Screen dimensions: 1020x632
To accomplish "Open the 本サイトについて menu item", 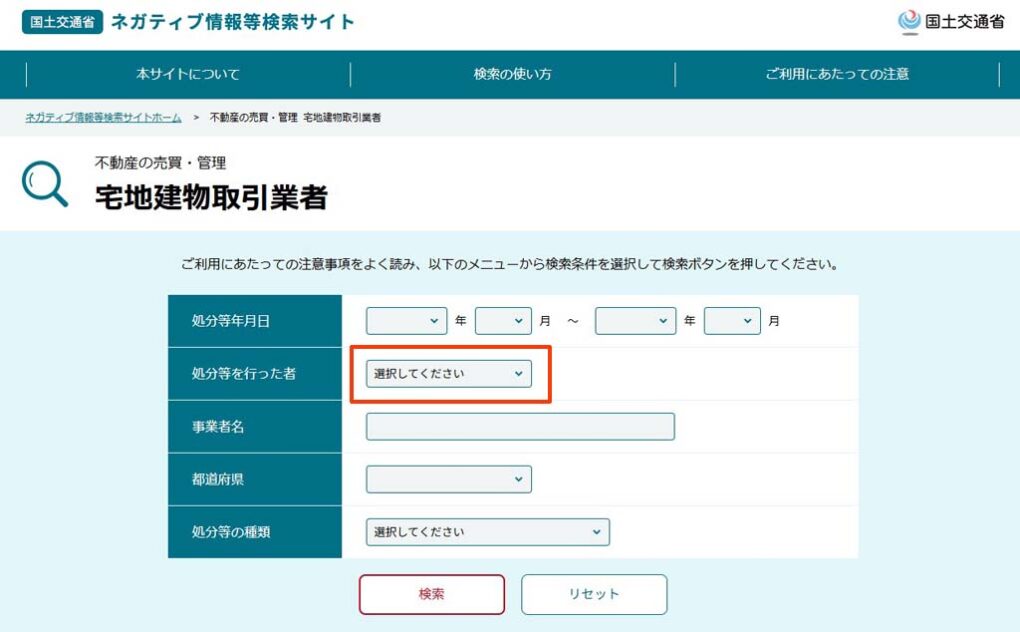I will 188,74.
